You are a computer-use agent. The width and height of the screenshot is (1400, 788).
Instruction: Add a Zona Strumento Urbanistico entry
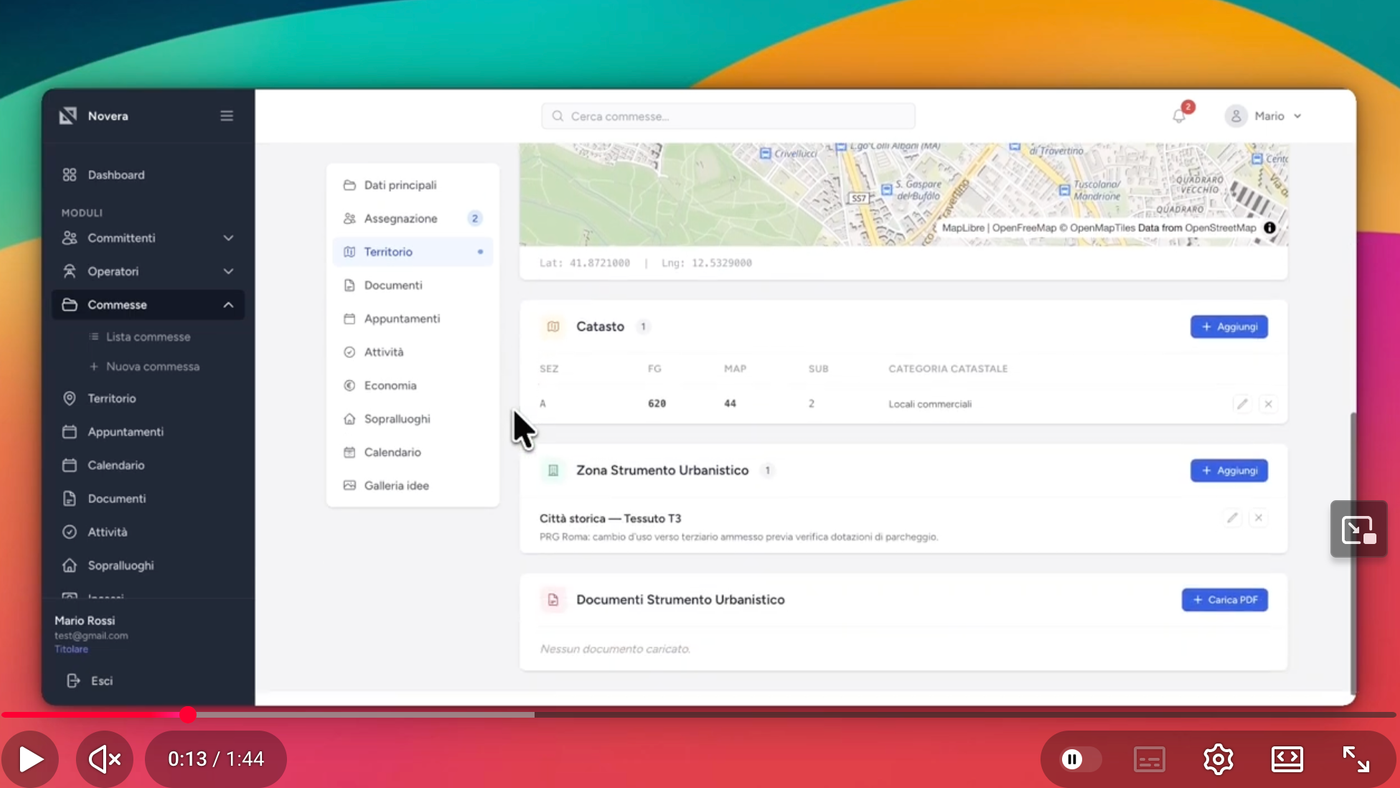(x=1229, y=470)
